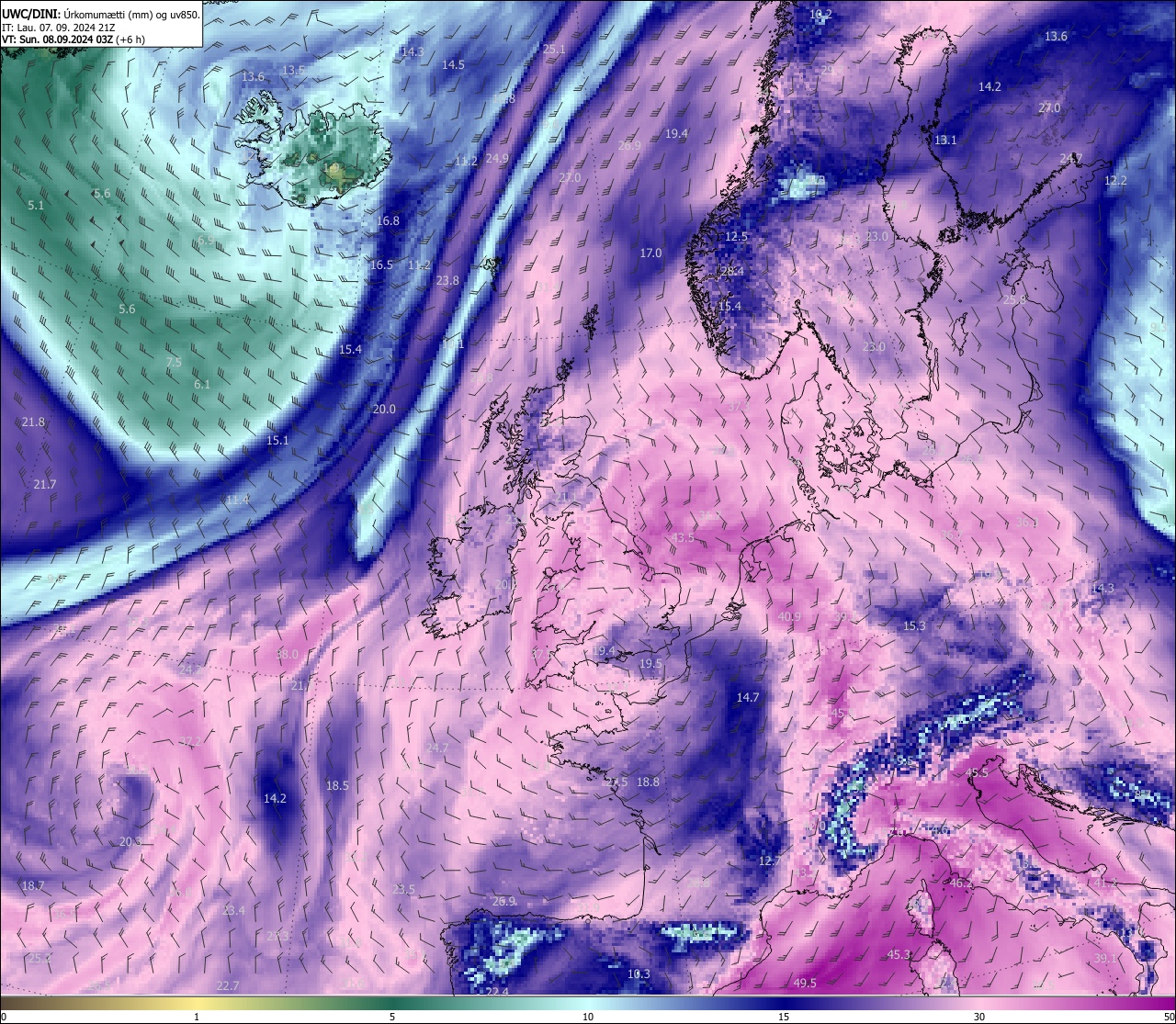The image size is (1176, 1024).
Task: Click the 6.1 value in the green area
Action: [x=202, y=384]
